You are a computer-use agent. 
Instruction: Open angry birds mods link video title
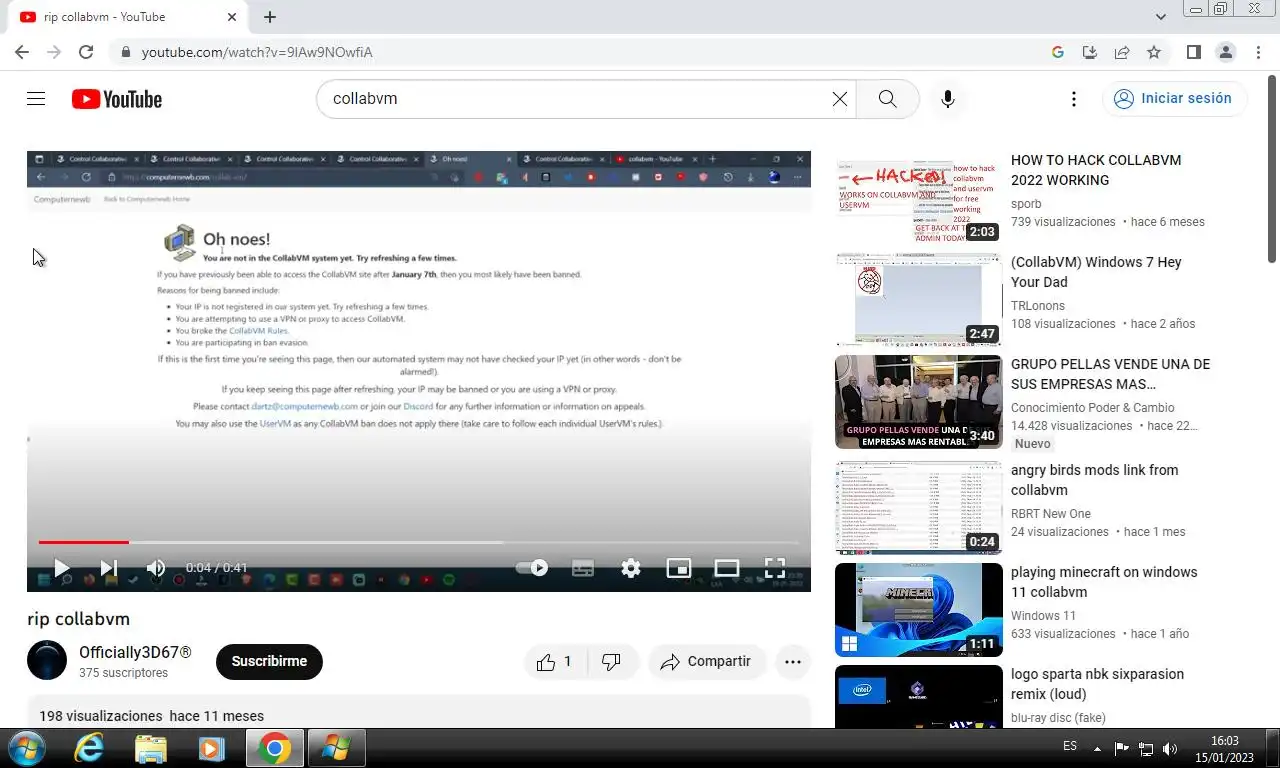click(1094, 480)
